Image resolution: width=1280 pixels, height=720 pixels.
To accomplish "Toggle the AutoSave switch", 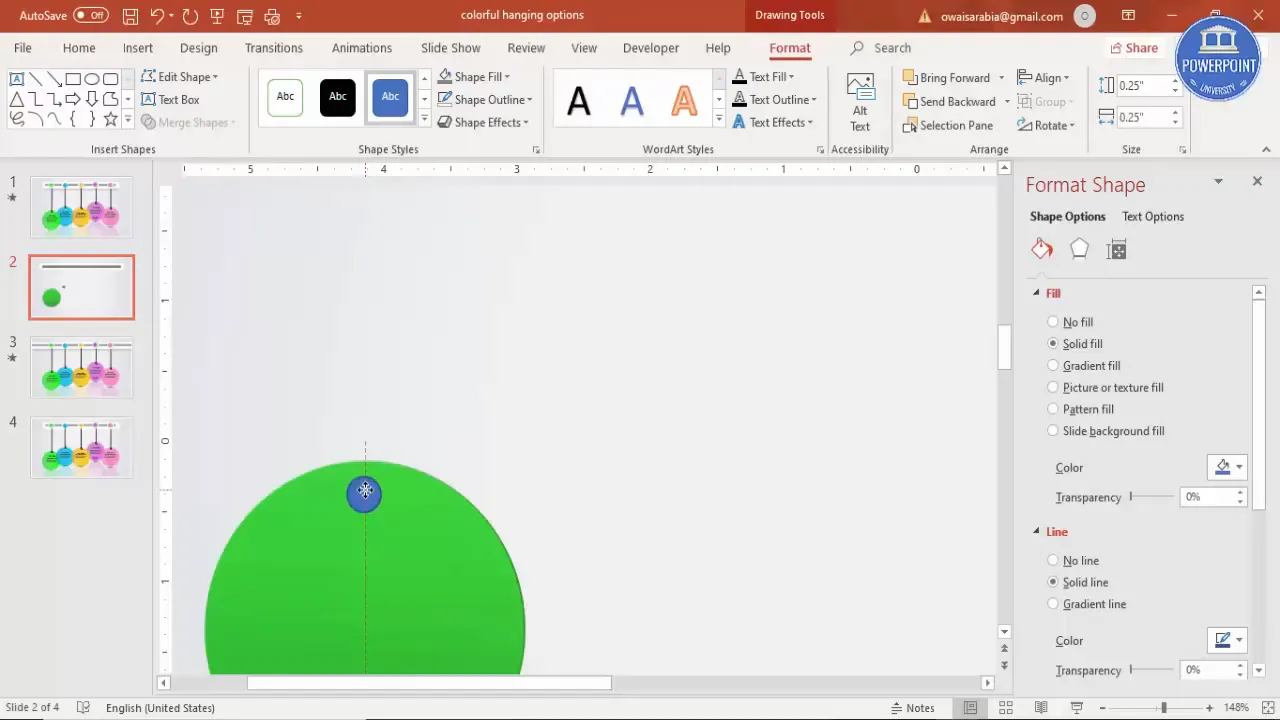I will [x=91, y=16].
